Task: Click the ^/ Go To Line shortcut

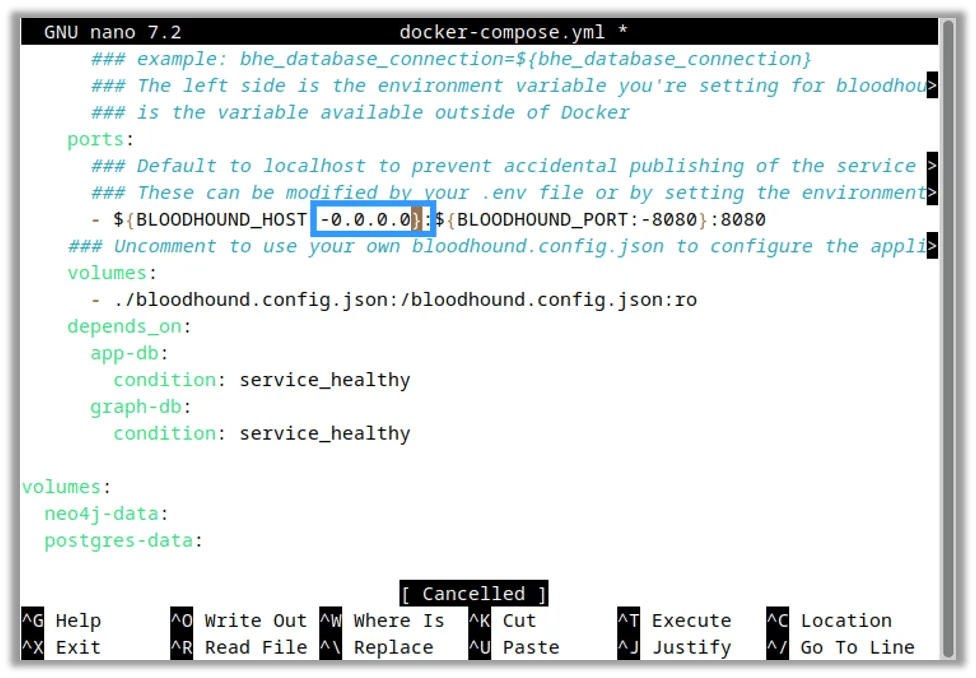Action: [x=841, y=647]
